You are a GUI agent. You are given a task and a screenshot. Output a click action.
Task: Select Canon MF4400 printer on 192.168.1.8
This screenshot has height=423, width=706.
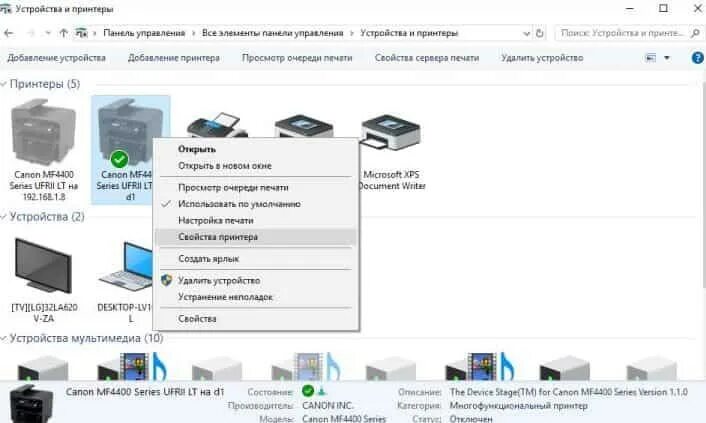pos(44,150)
